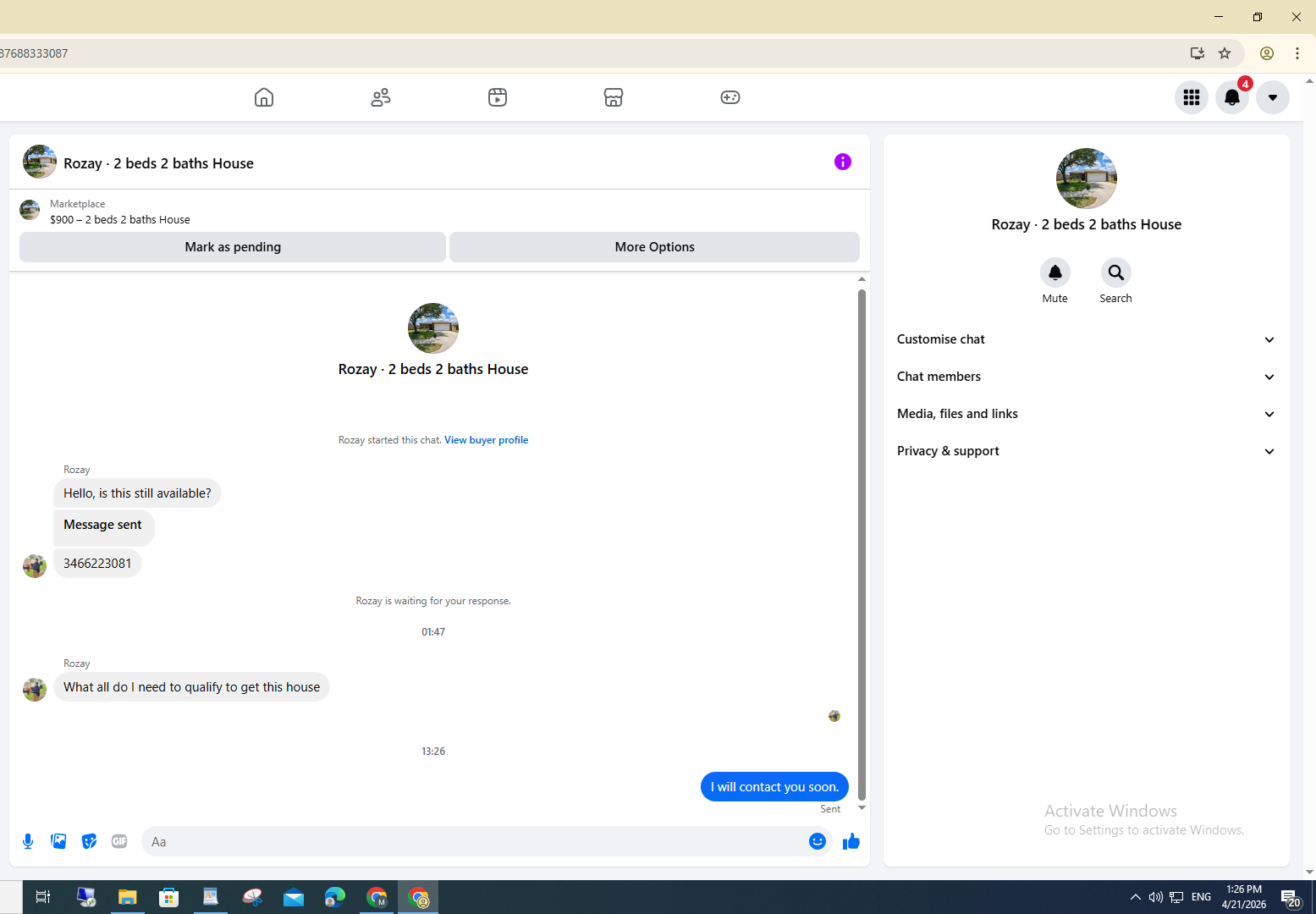Open the emoji picker smiley icon
The width and height of the screenshot is (1316, 914).
coord(818,841)
